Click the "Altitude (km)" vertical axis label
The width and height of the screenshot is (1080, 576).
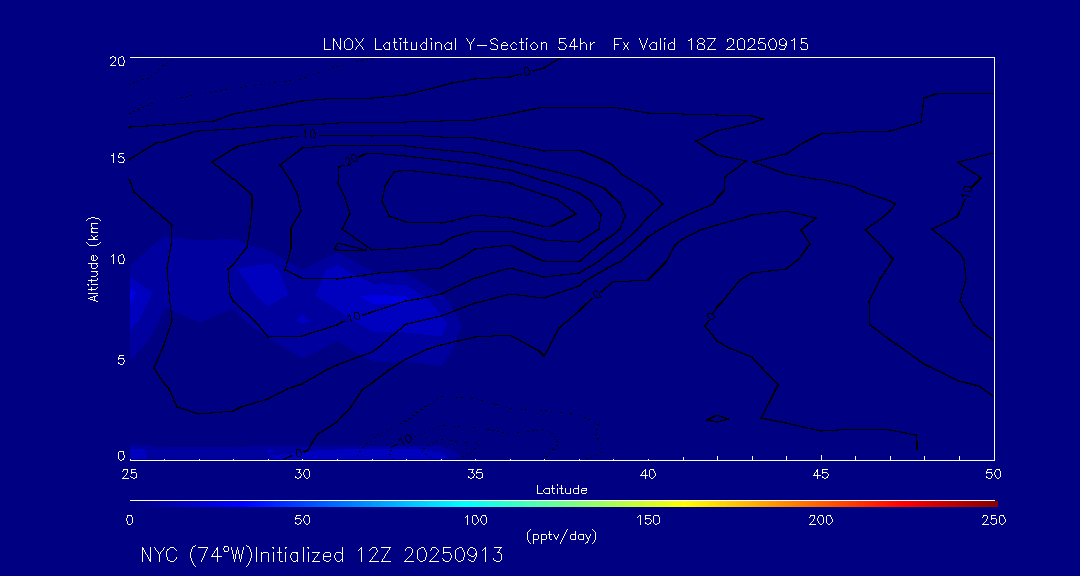[x=93, y=259]
